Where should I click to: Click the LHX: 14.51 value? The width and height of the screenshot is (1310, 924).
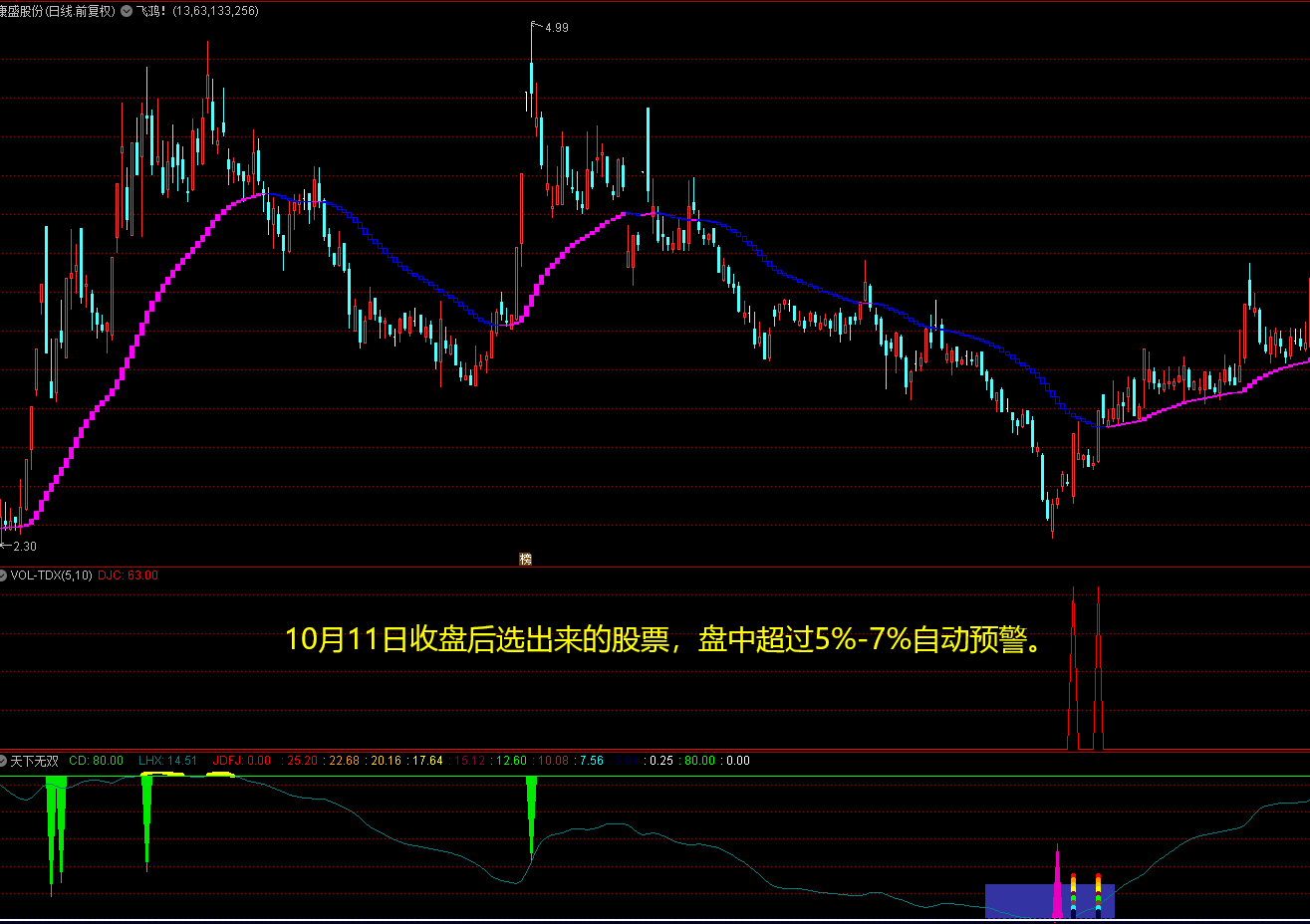pos(168,761)
